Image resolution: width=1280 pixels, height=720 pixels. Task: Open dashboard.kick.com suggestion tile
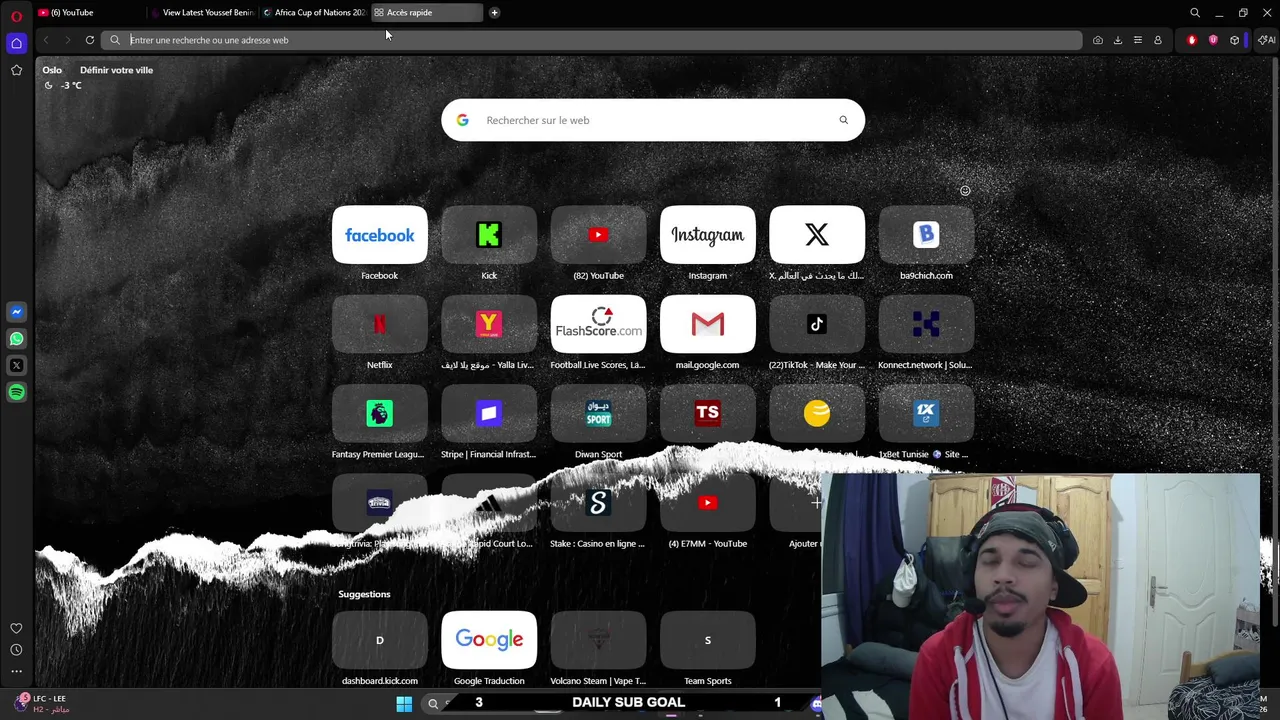click(x=379, y=640)
